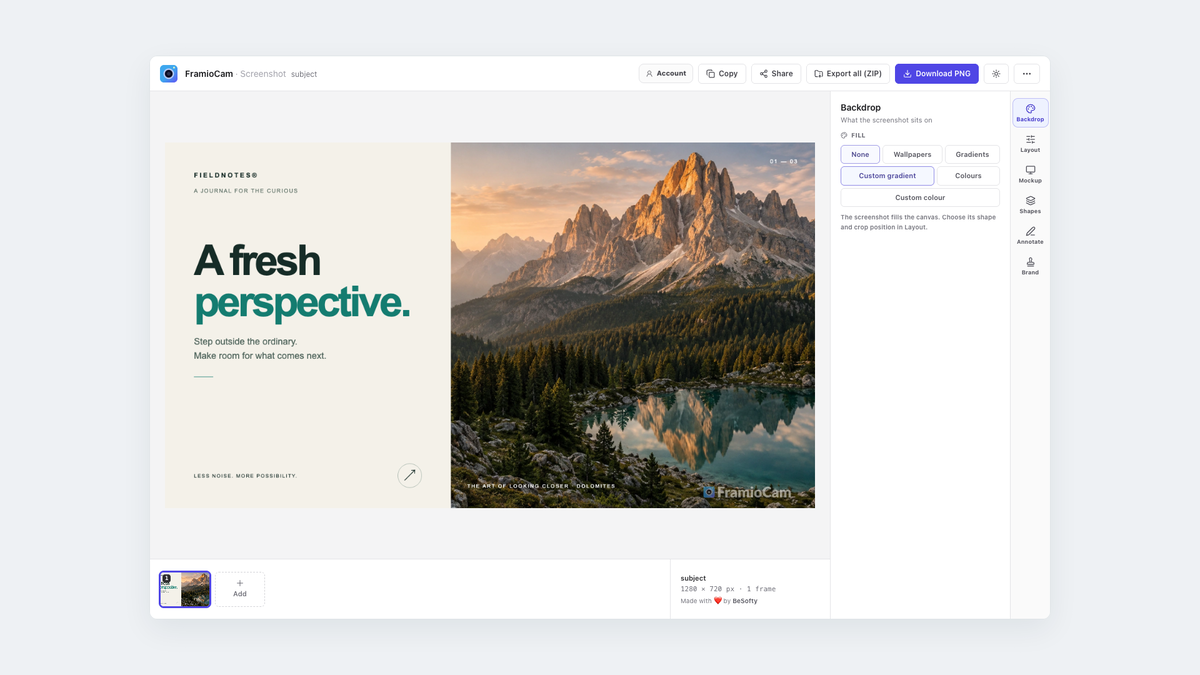Export all frames as ZIP
This screenshot has width=1200, height=675.
848,74
